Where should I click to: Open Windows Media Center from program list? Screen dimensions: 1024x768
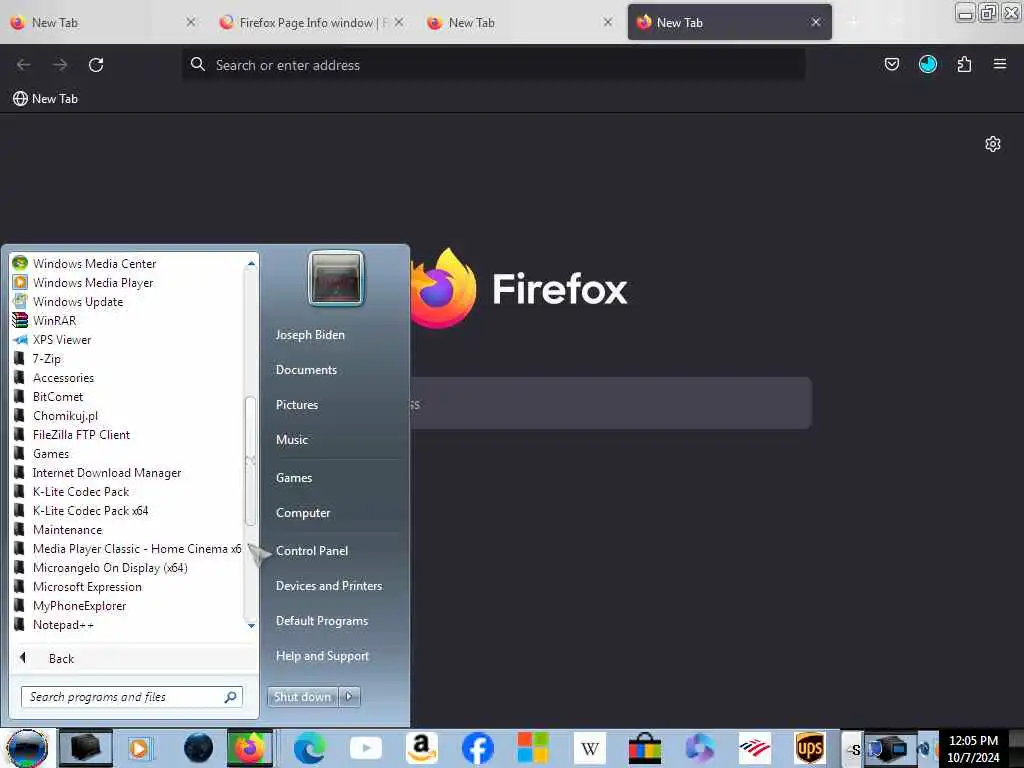[x=95, y=263]
